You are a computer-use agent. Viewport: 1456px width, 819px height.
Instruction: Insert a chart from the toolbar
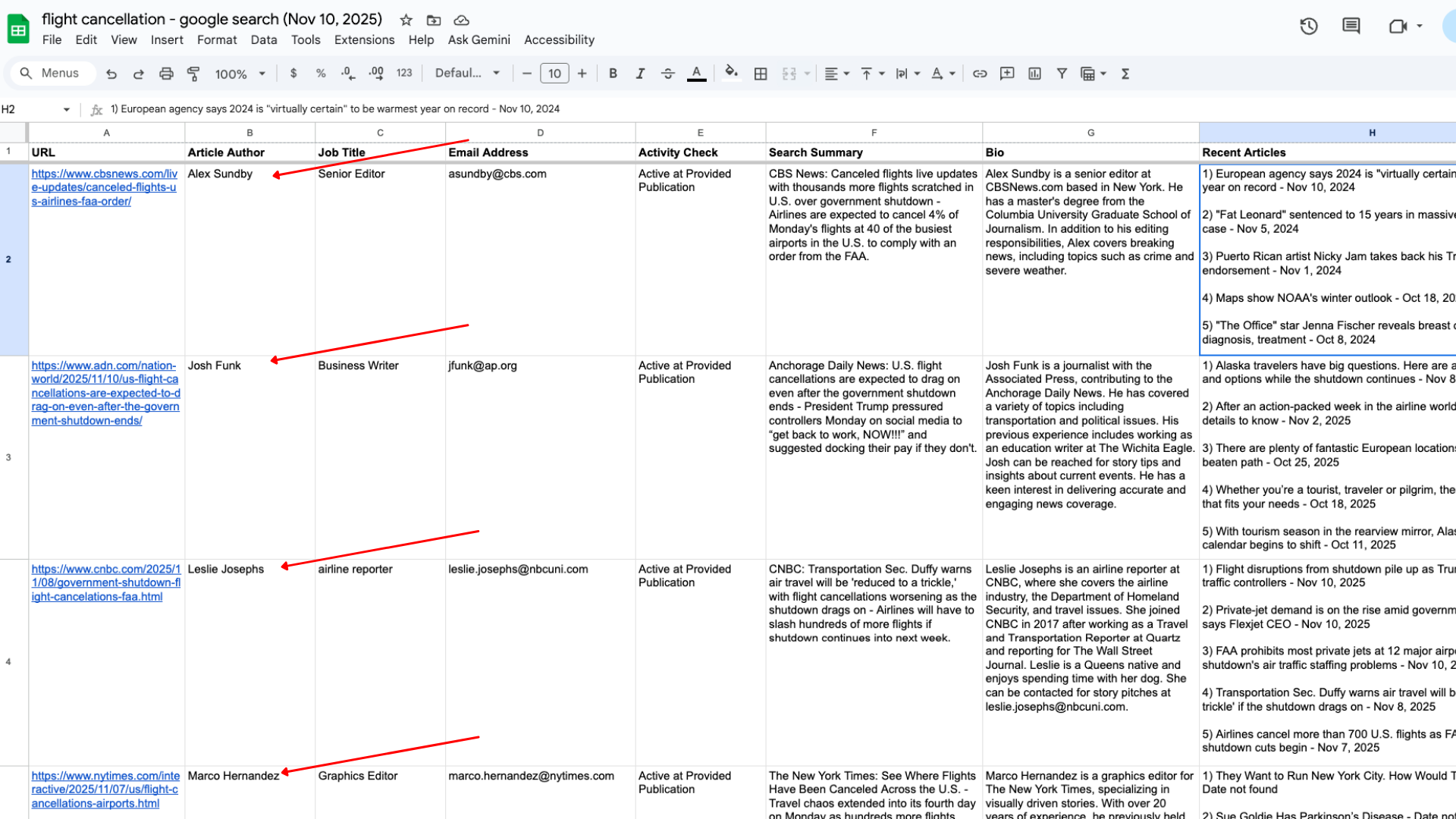click(1034, 74)
